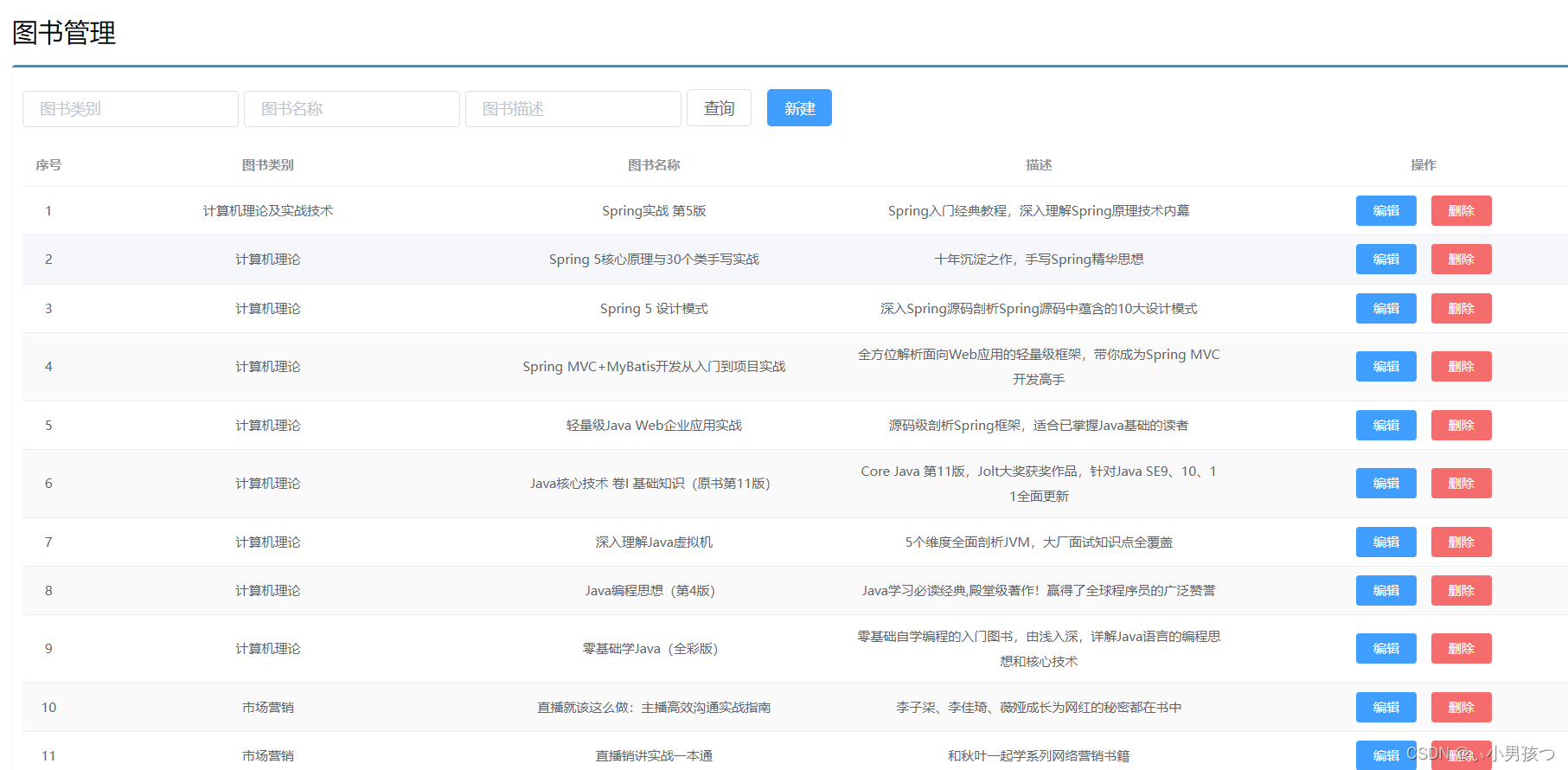
Task: Edit the Spring 5 设计模式 row
Action: pyautogui.click(x=1386, y=309)
